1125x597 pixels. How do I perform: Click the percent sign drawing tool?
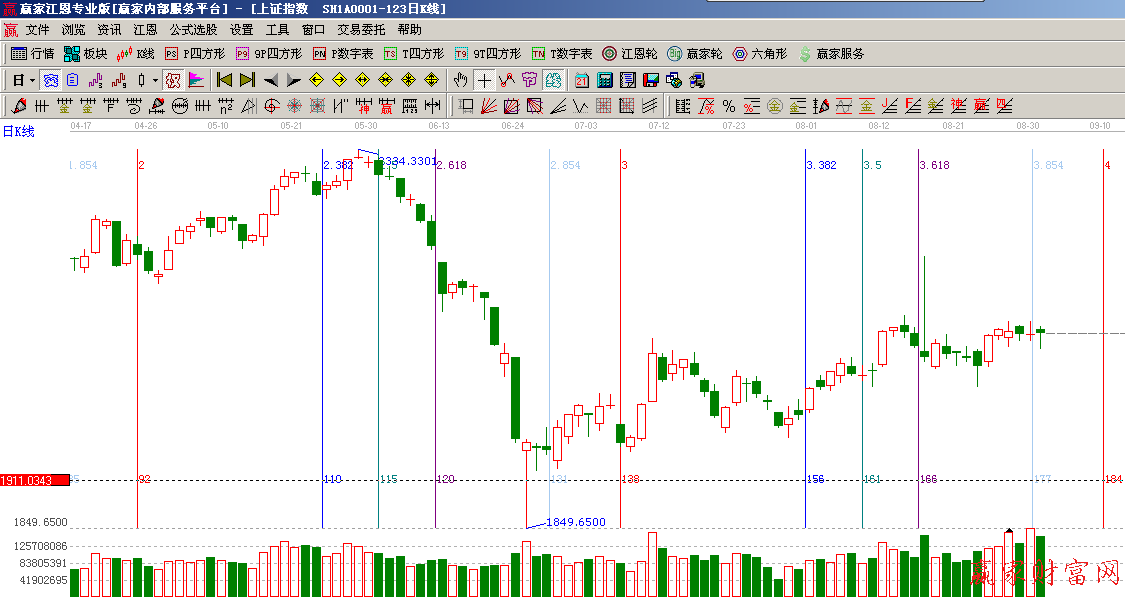pos(728,106)
